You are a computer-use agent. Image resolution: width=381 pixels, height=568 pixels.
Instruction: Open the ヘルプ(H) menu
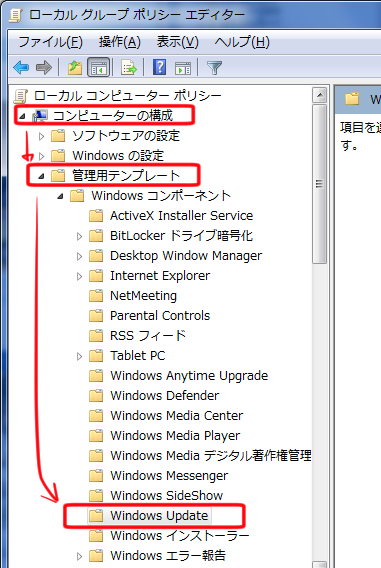point(242,42)
